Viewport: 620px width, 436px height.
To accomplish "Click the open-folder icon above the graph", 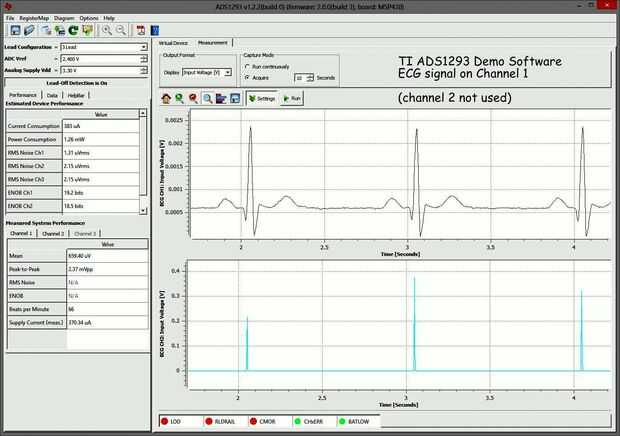I will point(221,98).
